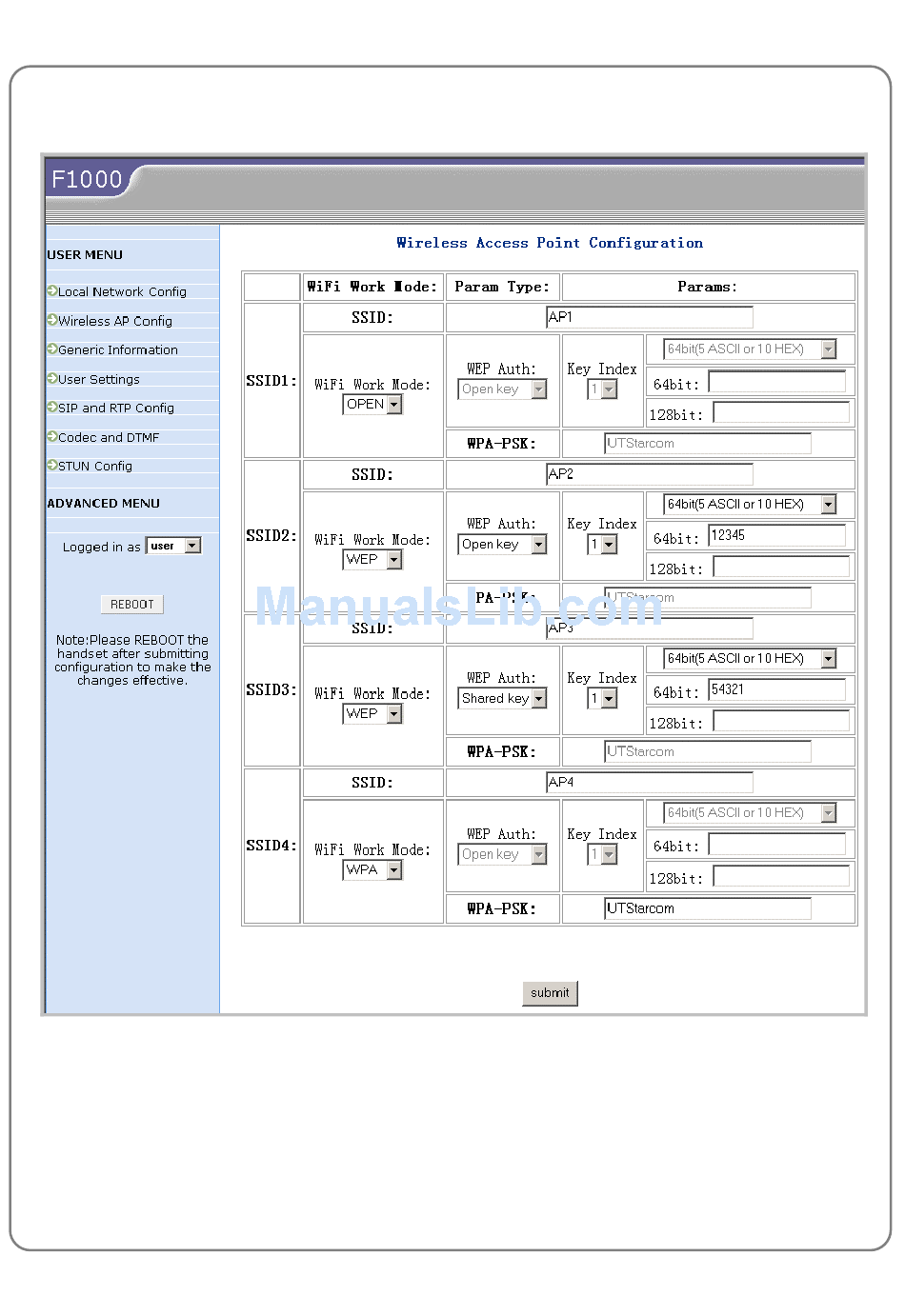The height and width of the screenshot is (1316, 905).
Task: Open SSID3 WiFi Work Mode WEP dropdown
Action: pos(372,714)
